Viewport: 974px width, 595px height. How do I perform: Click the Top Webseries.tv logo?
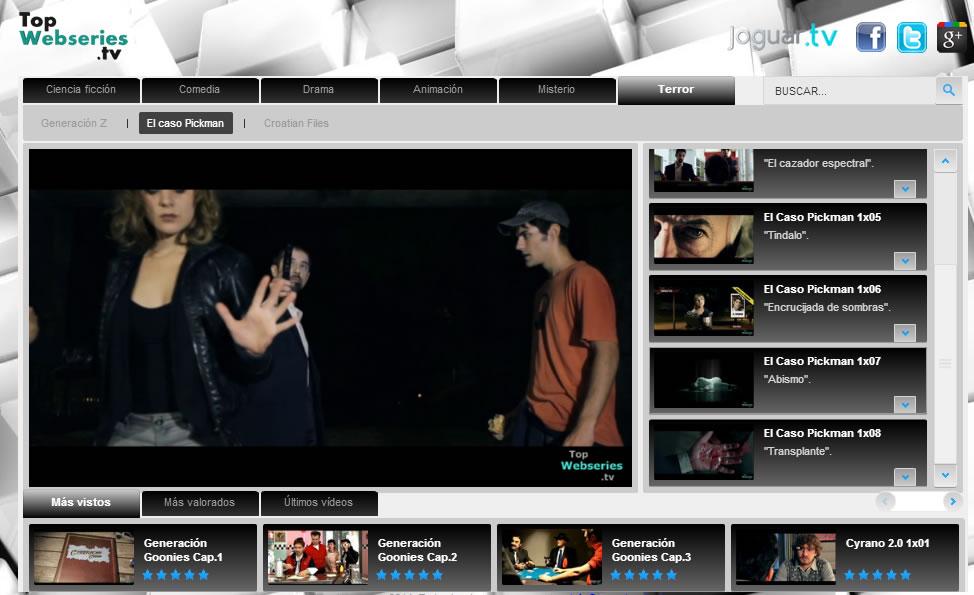point(73,36)
